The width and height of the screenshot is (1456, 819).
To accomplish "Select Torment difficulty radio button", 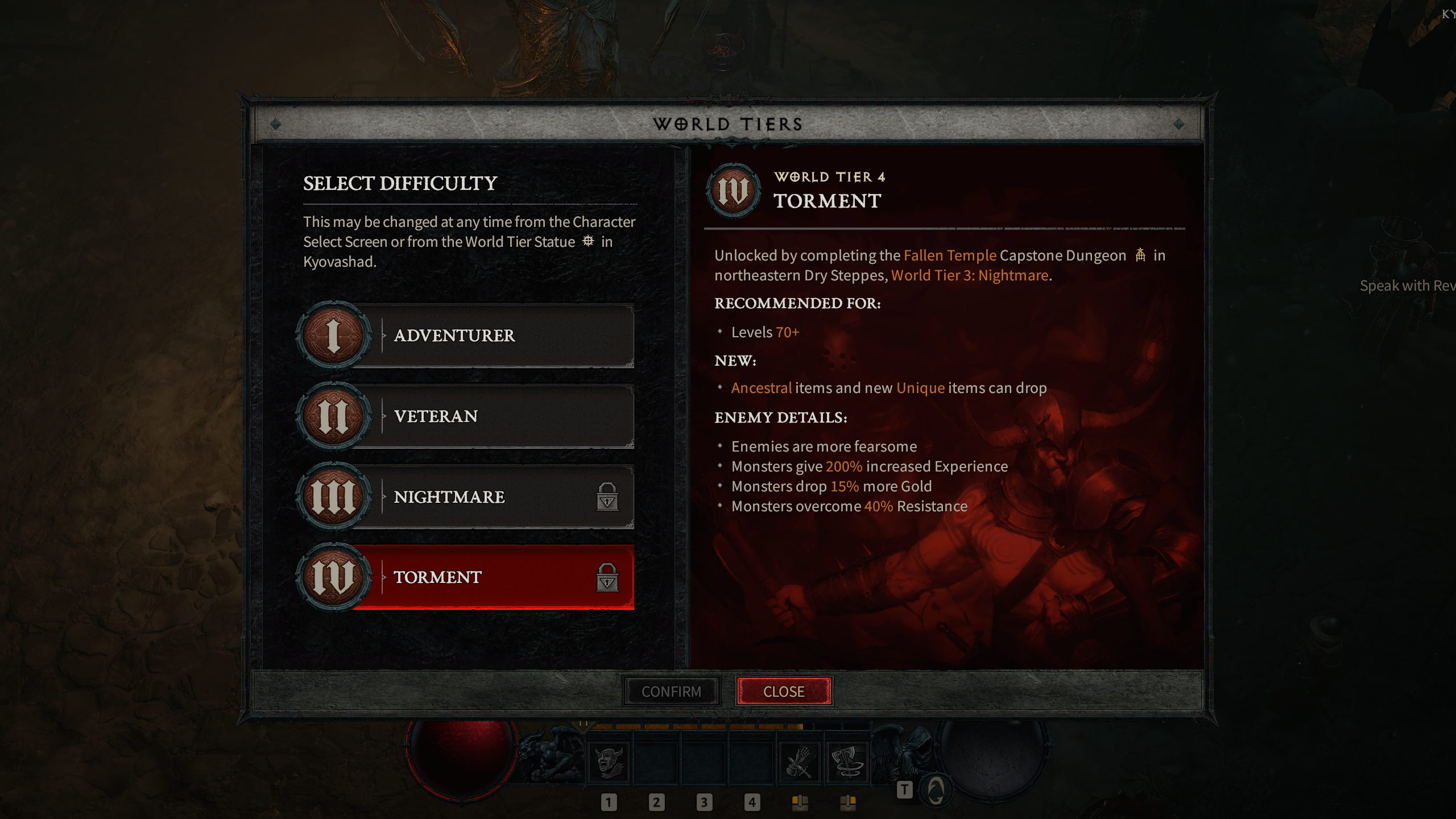I will [x=460, y=577].
